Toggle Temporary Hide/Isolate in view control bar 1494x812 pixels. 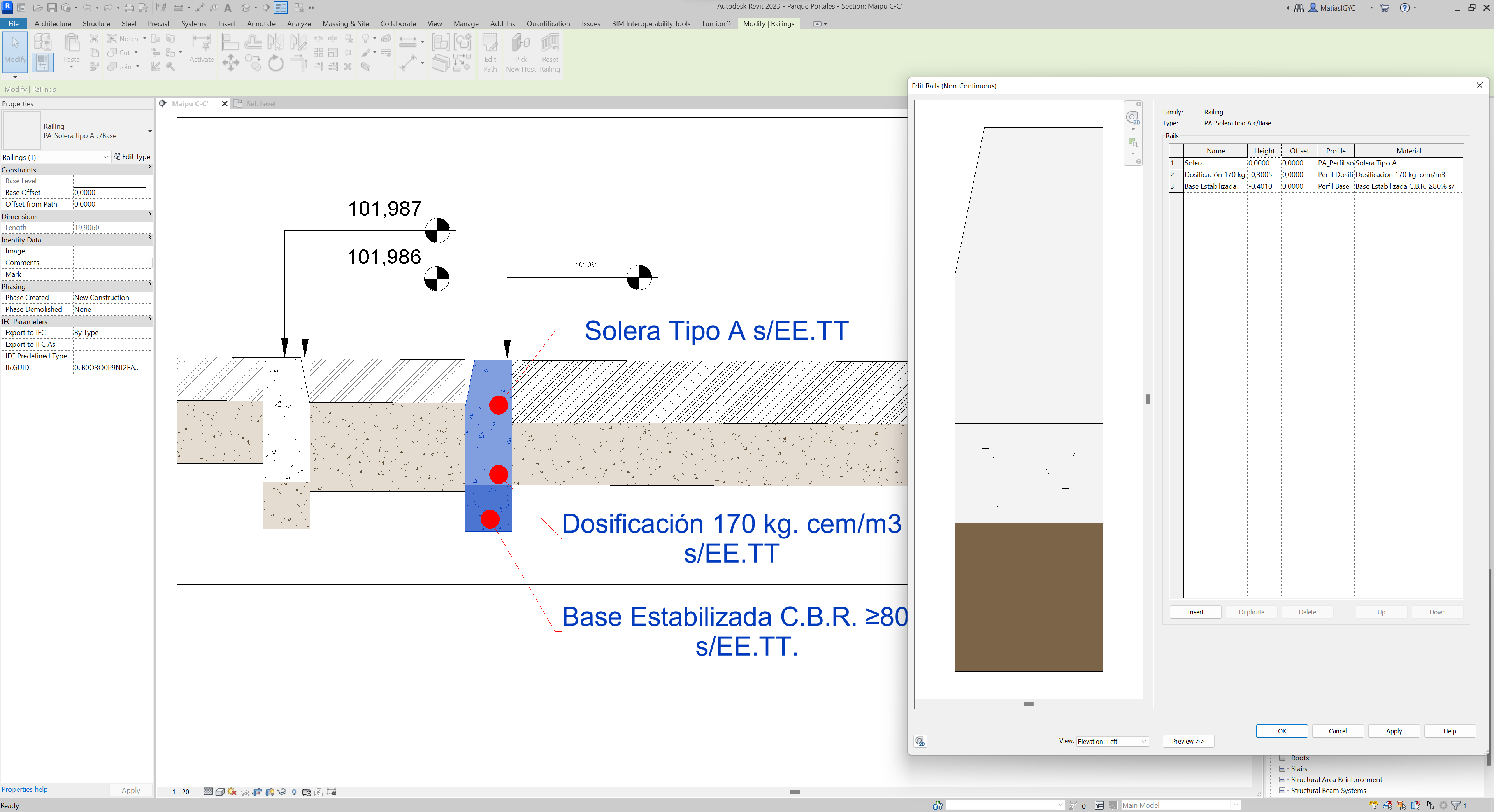(x=283, y=791)
